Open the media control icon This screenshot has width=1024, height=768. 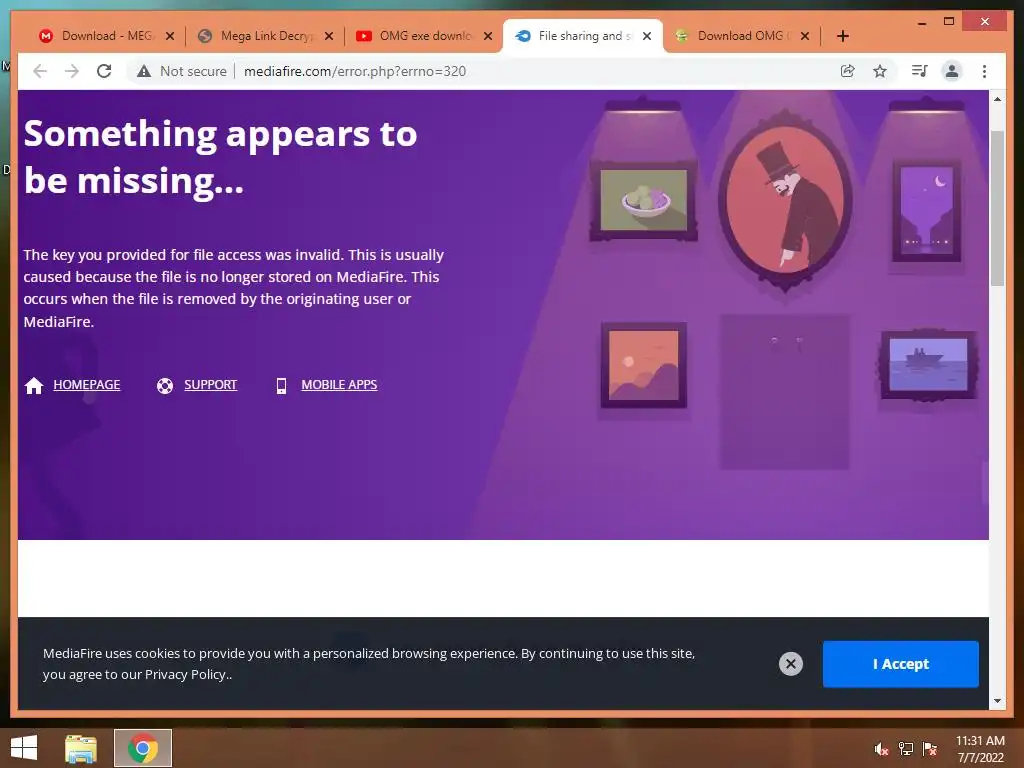tap(920, 71)
